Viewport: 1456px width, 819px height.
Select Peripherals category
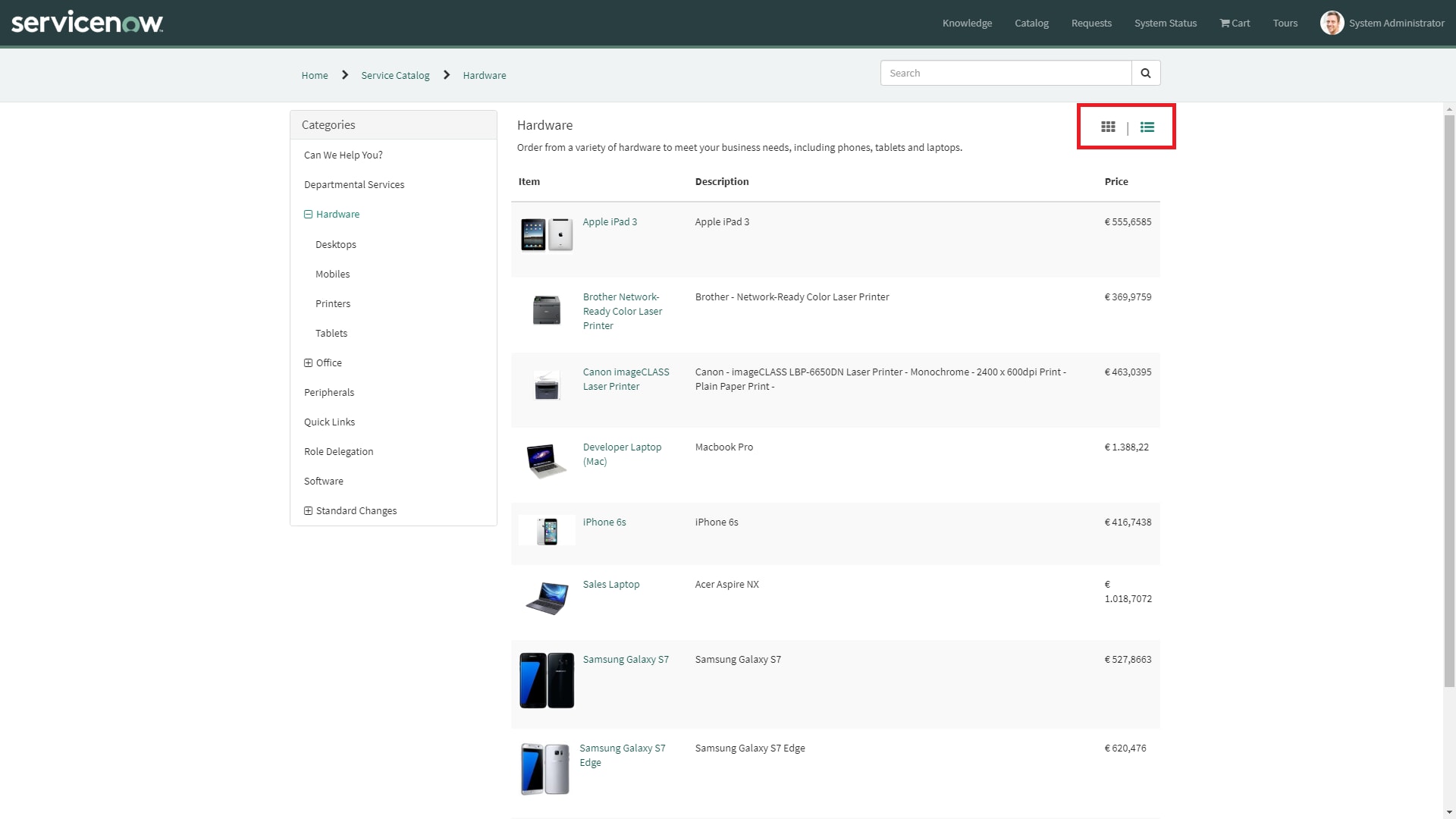pos(329,392)
